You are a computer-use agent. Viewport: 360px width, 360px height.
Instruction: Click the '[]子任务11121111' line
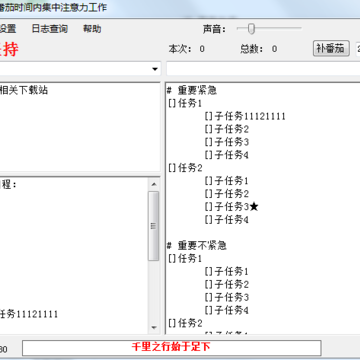tap(245, 116)
